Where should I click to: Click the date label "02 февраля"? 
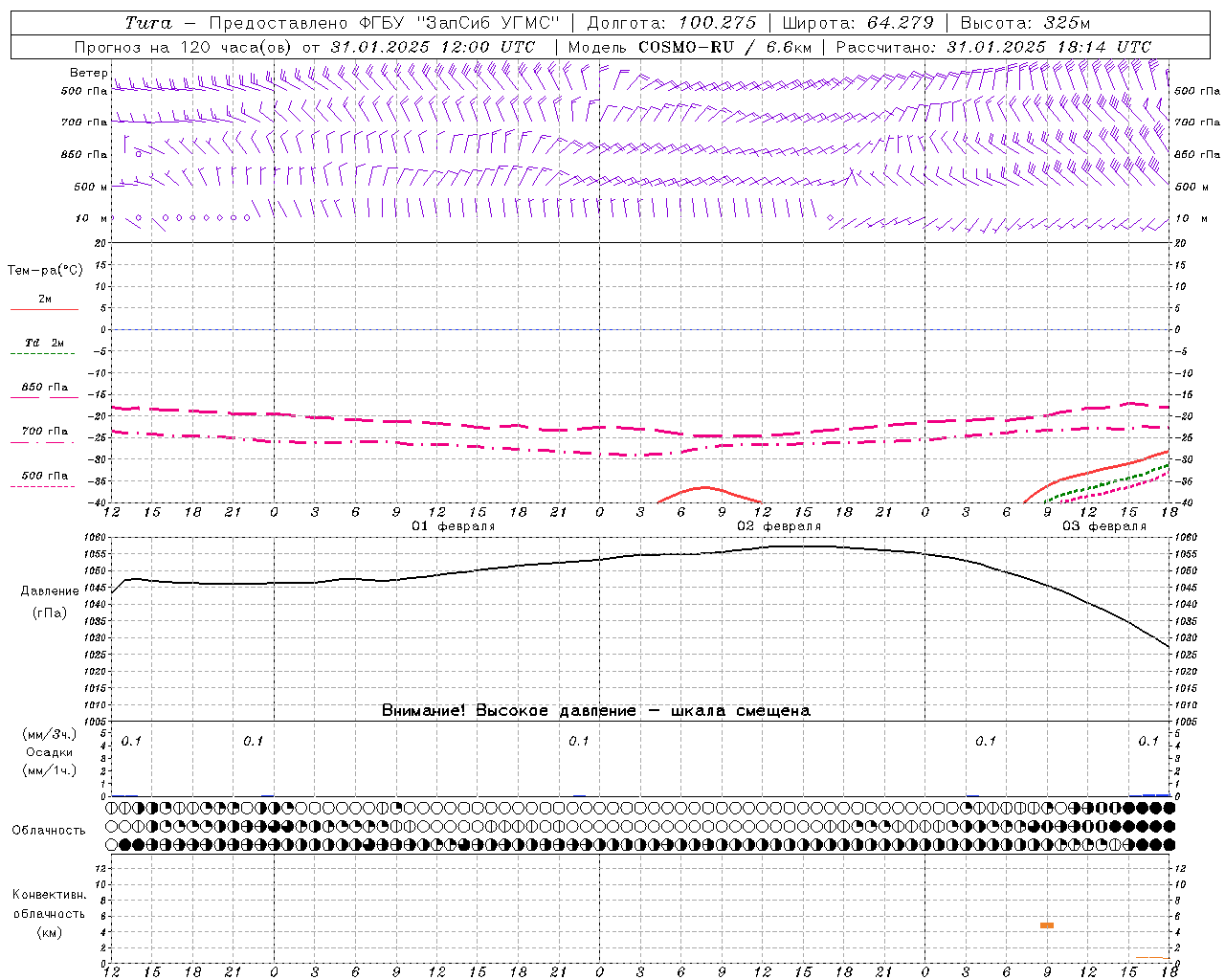click(779, 526)
